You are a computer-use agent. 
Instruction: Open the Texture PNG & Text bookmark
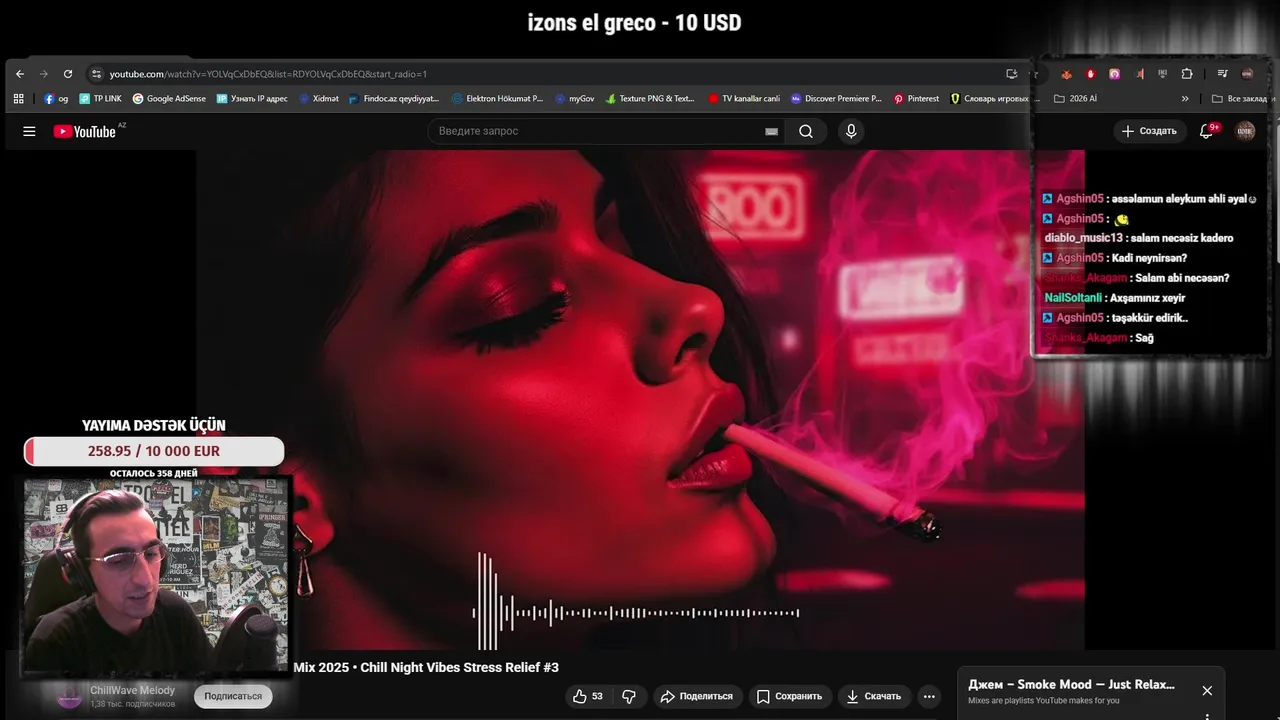tap(650, 99)
